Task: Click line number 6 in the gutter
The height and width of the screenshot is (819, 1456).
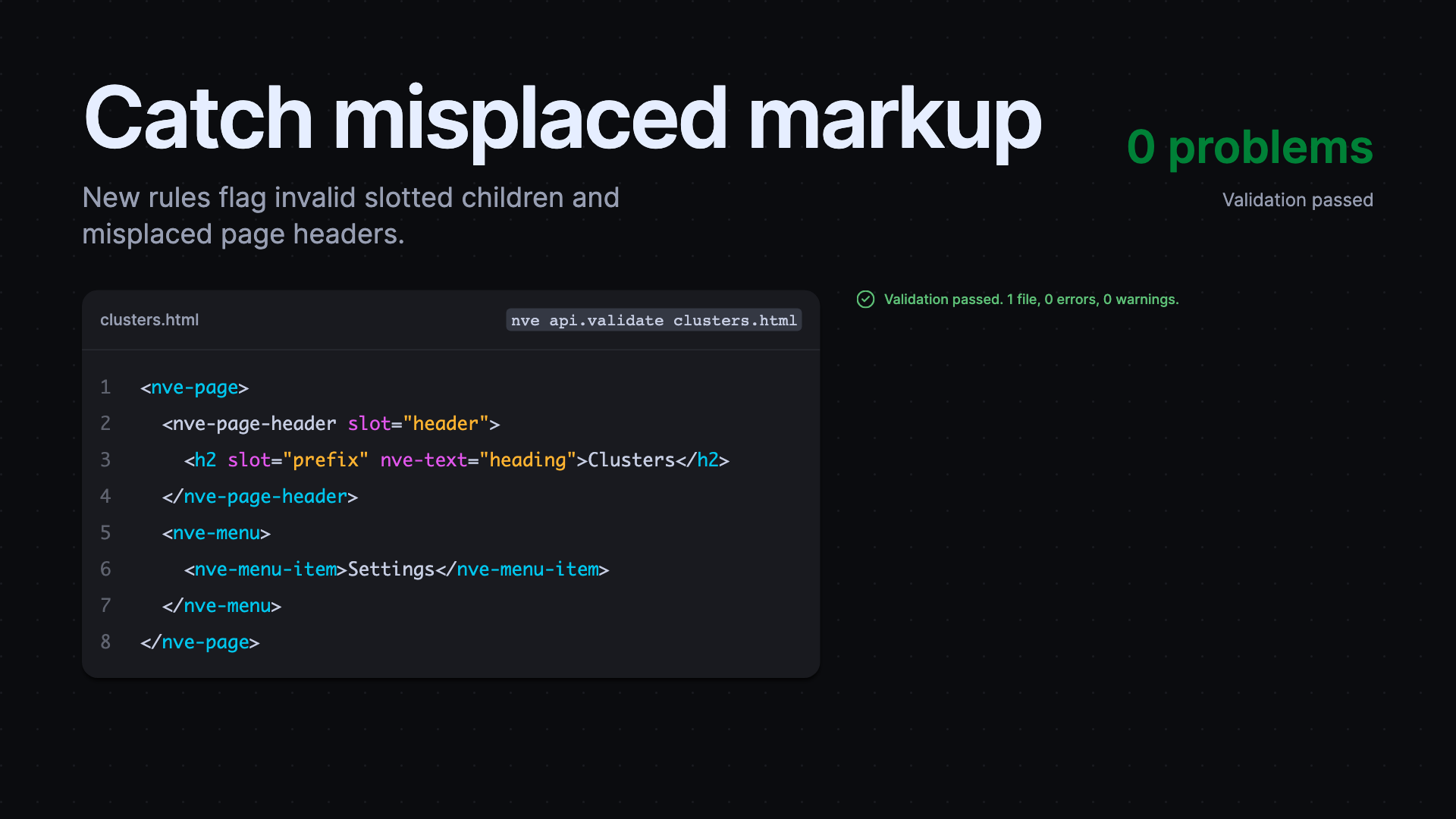Action: tap(105, 570)
